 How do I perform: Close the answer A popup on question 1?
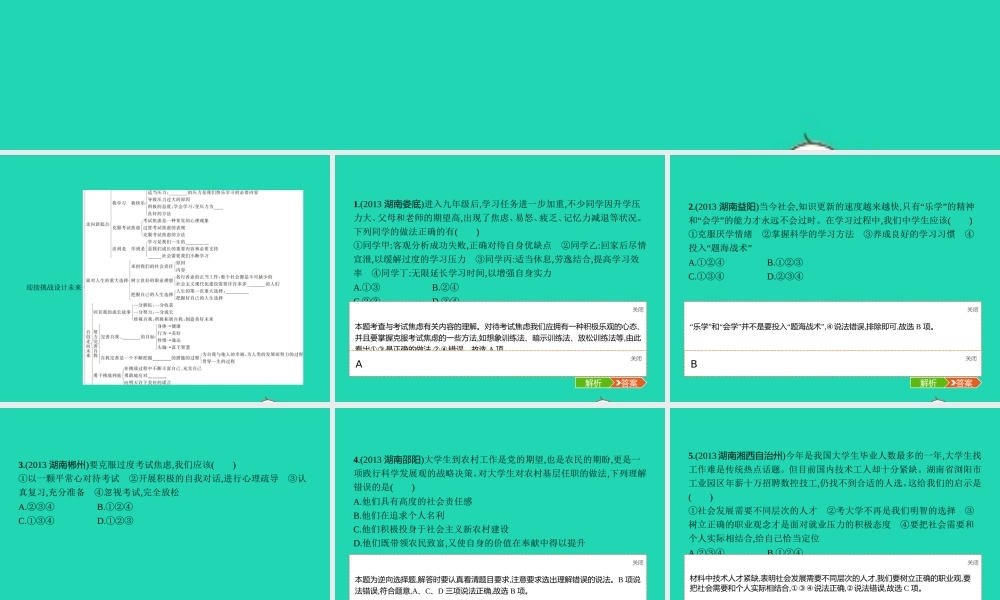tap(637, 356)
